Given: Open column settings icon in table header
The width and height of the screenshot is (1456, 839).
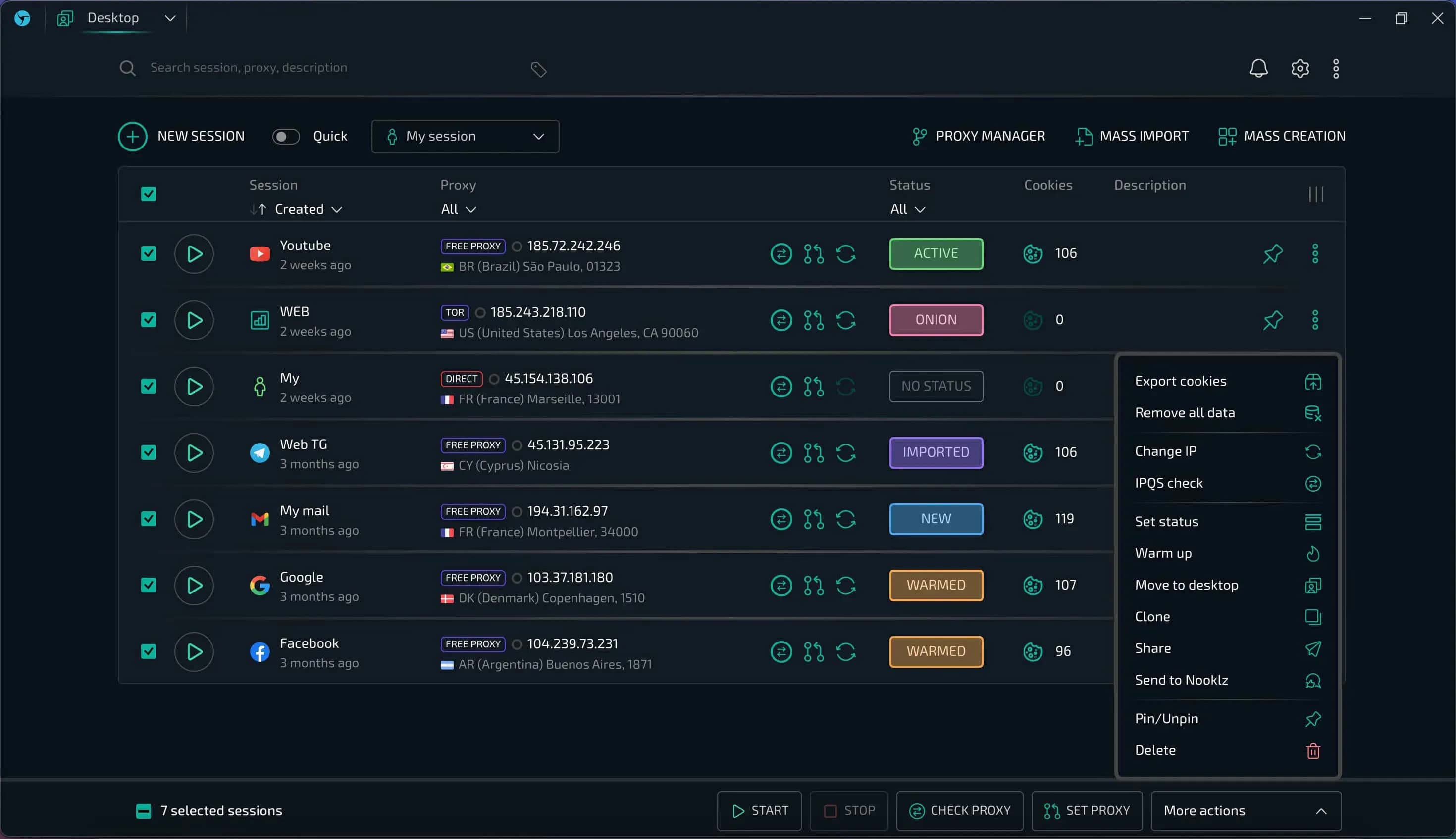Looking at the screenshot, I should [x=1316, y=194].
